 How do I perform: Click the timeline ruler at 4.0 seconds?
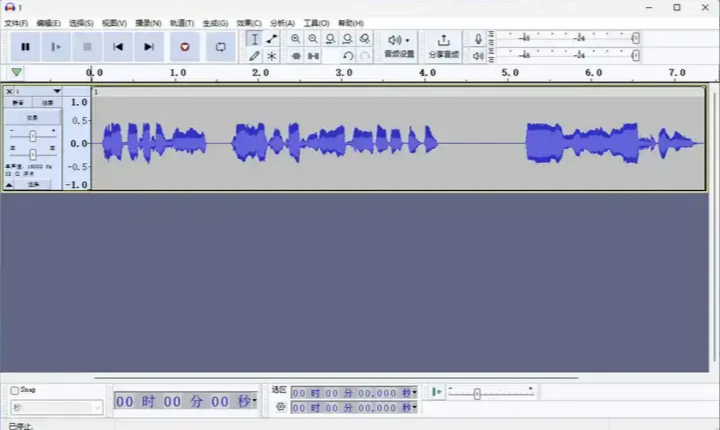tap(427, 73)
